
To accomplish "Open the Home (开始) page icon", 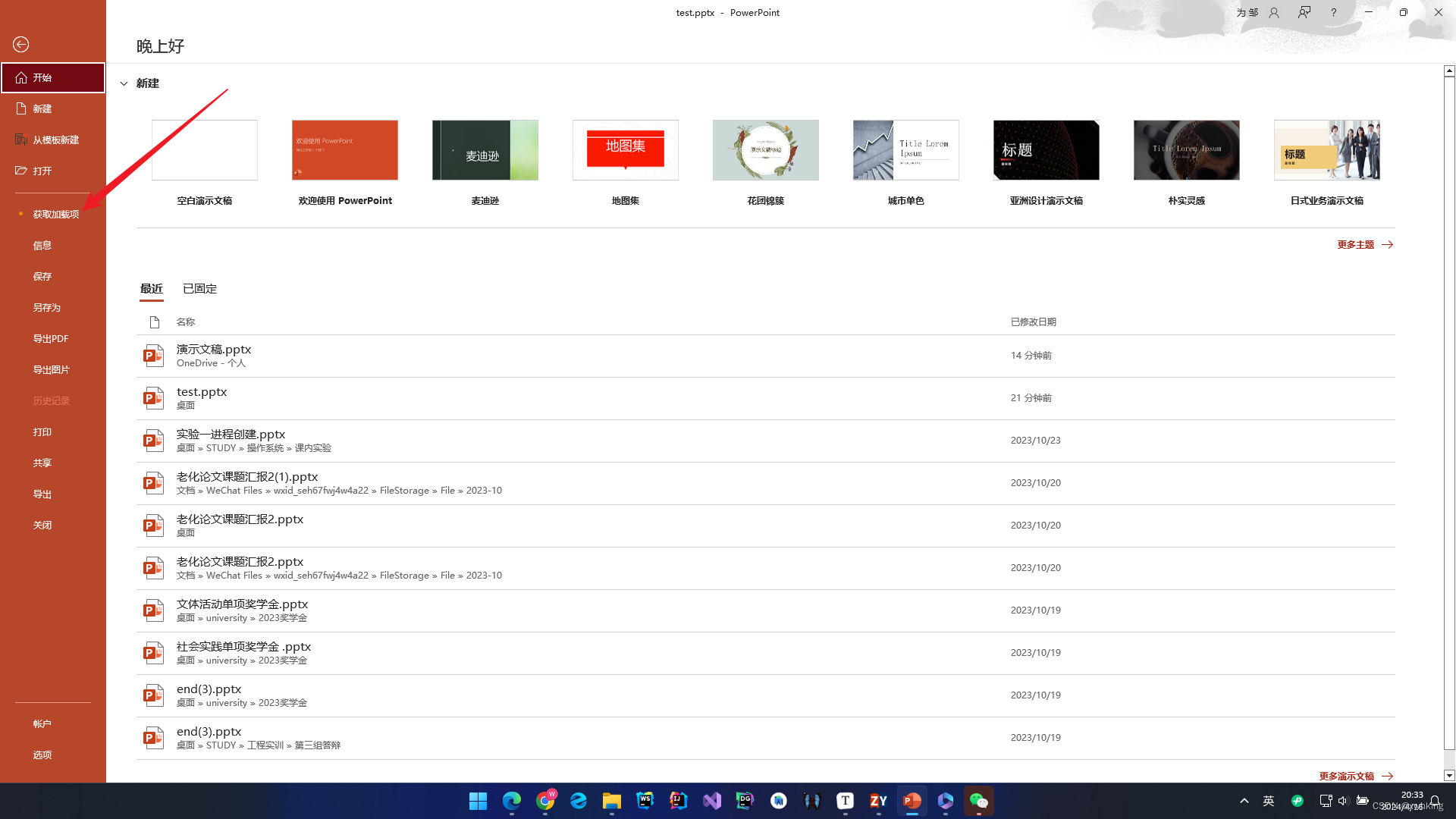I will 21,78.
